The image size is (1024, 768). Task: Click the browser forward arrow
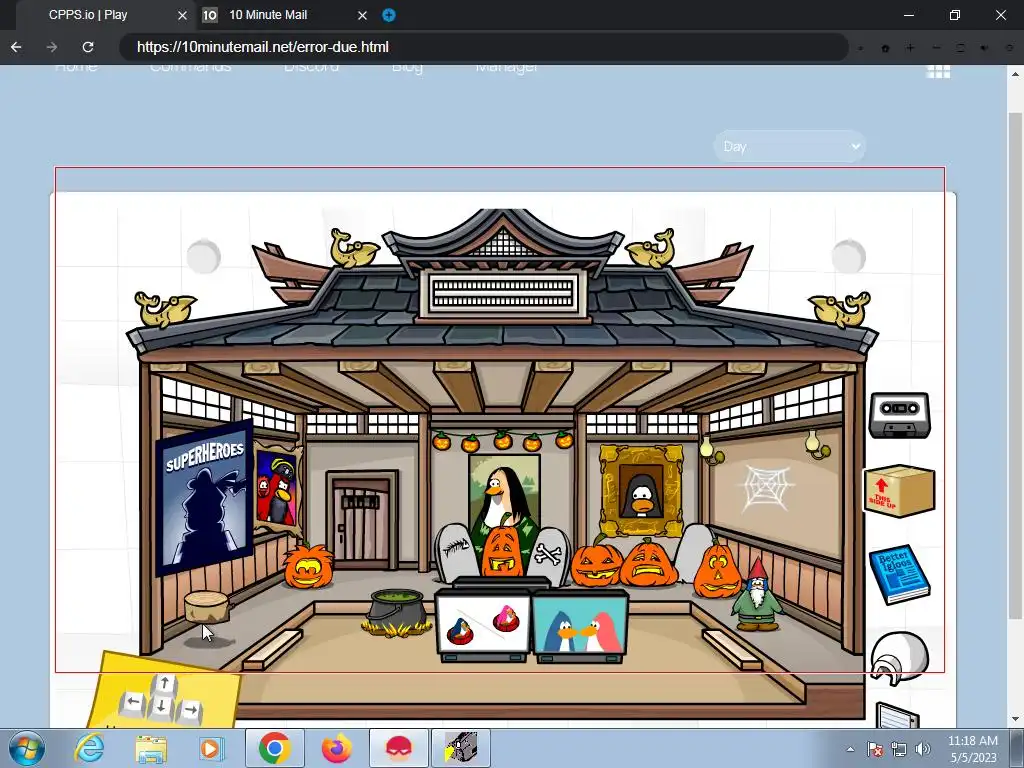(52, 47)
